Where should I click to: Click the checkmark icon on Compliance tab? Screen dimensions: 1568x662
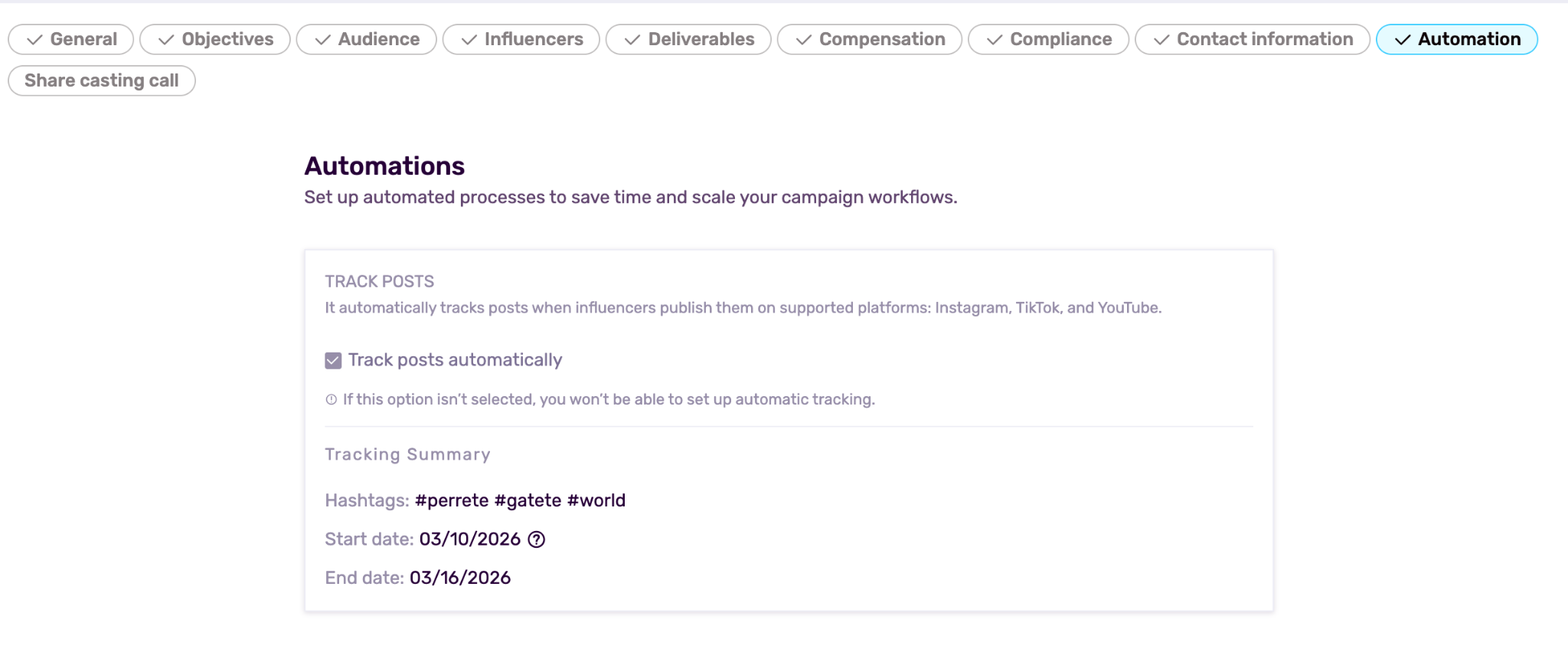pyautogui.click(x=994, y=40)
